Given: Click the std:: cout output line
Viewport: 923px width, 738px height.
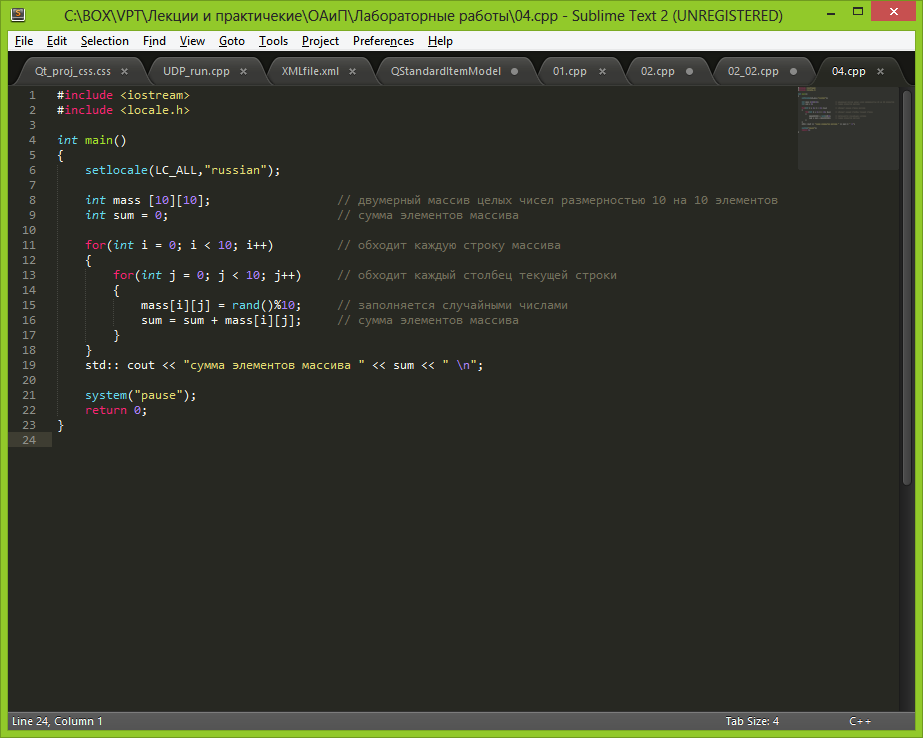Looking at the screenshot, I should (x=284, y=365).
